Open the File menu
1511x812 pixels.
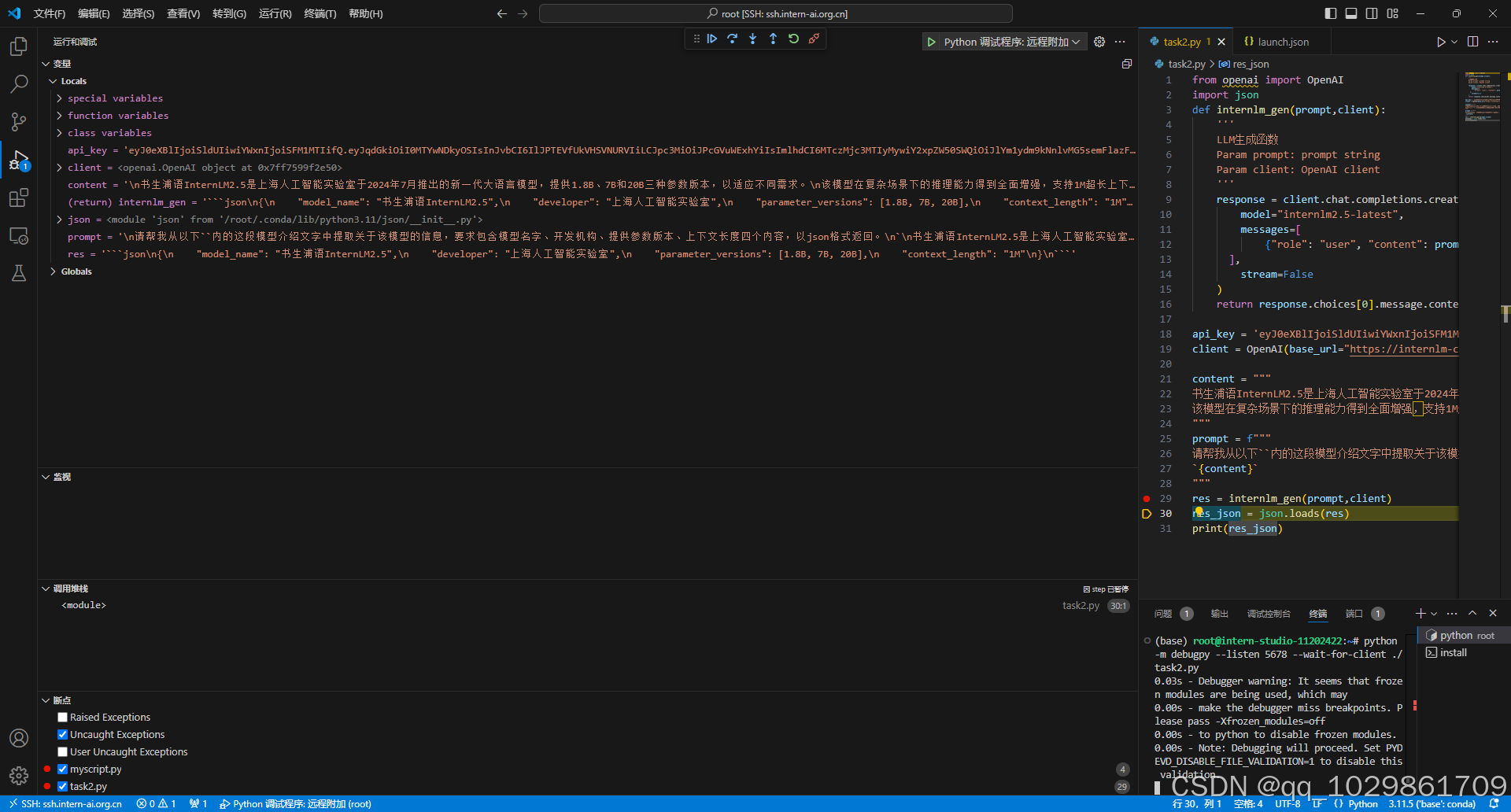click(x=49, y=13)
